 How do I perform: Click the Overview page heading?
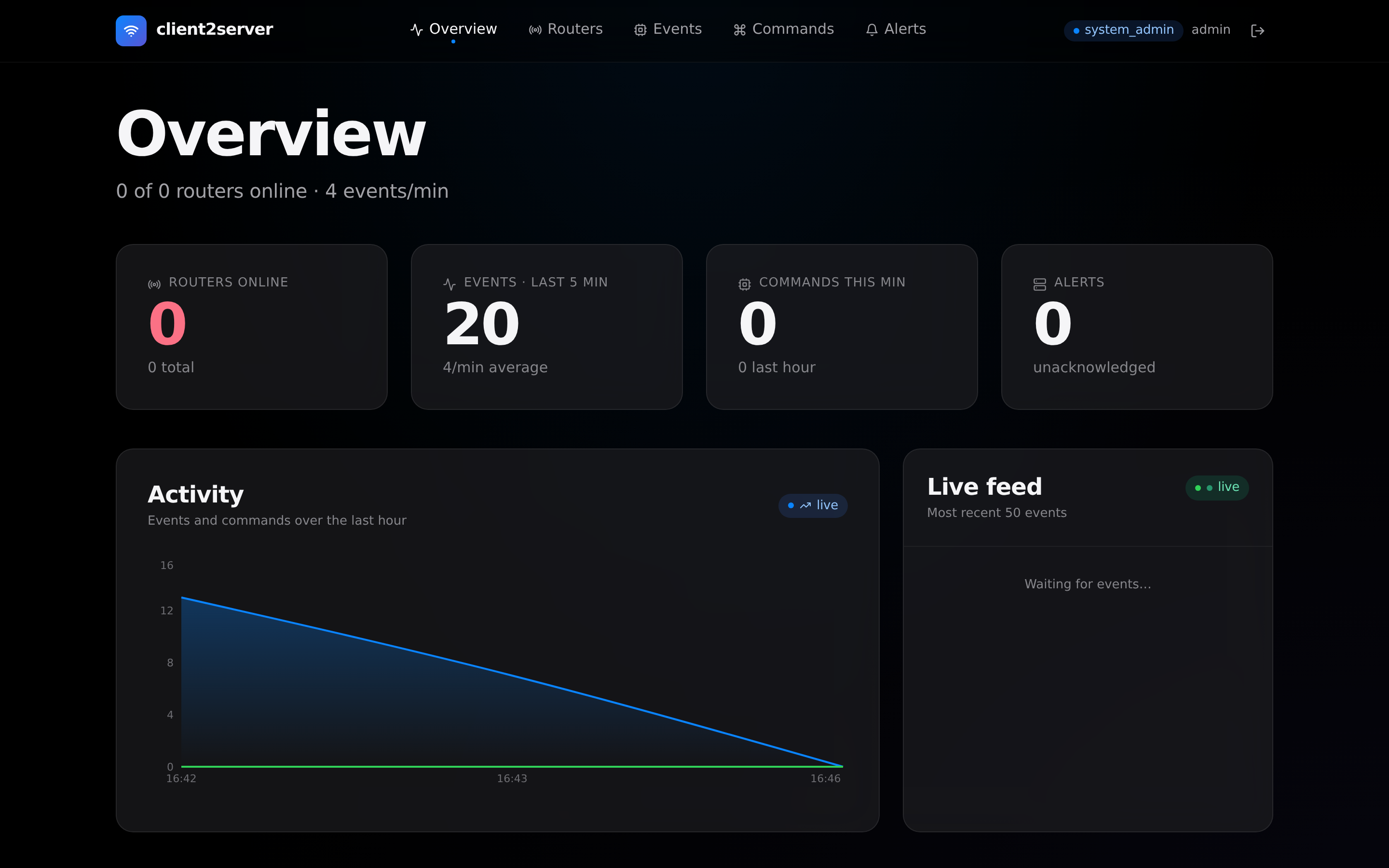click(271, 134)
